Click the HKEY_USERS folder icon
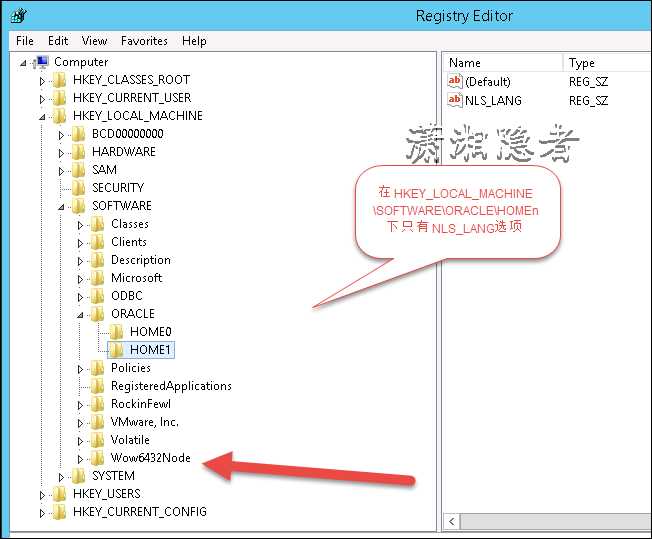Screen dimensions: 652x539 click(x=60, y=494)
